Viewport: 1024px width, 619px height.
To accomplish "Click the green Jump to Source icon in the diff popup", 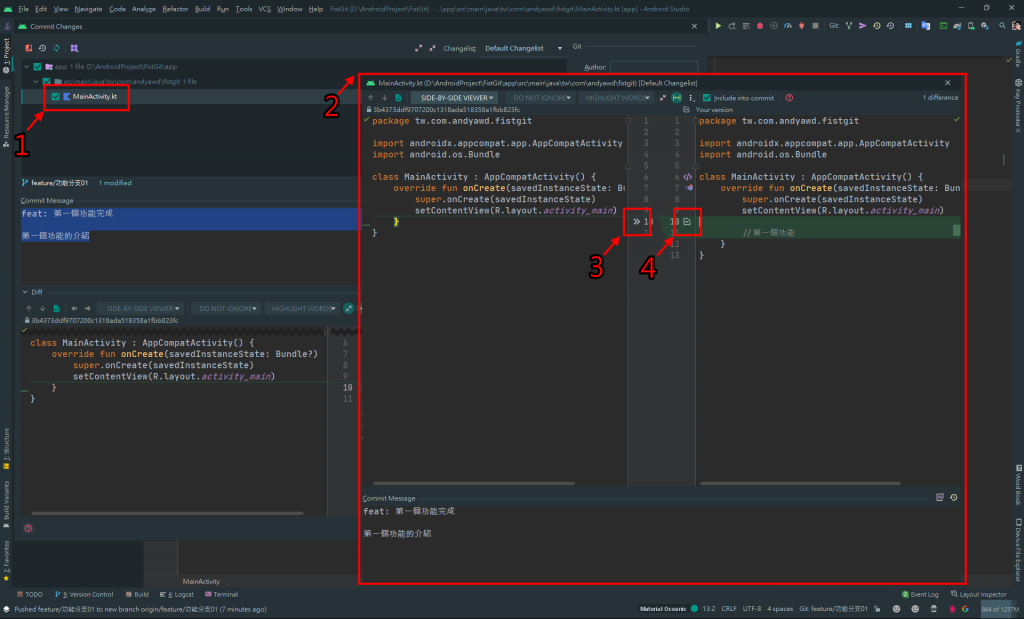I will (398, 98).
